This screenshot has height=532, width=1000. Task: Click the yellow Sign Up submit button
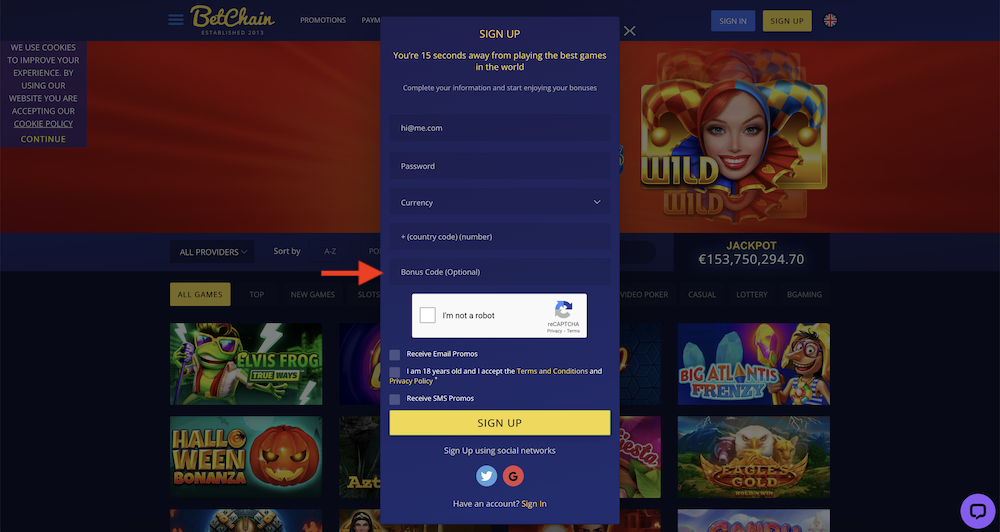[500, 423]
